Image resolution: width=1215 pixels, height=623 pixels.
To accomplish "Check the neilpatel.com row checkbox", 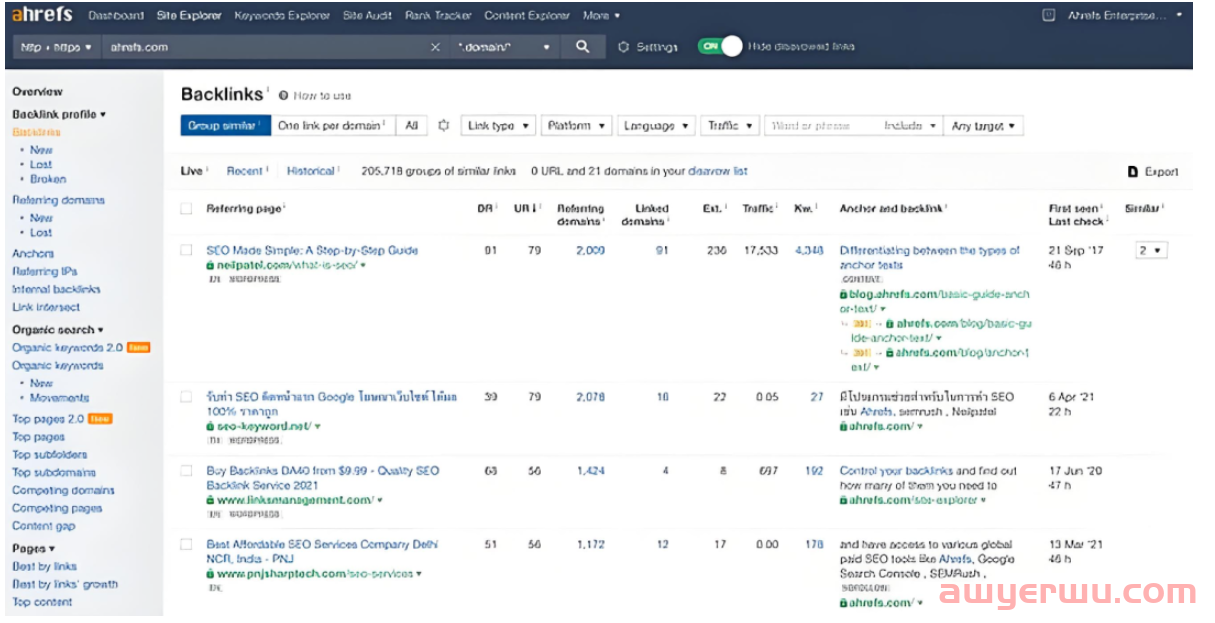I will click(186, 250).
